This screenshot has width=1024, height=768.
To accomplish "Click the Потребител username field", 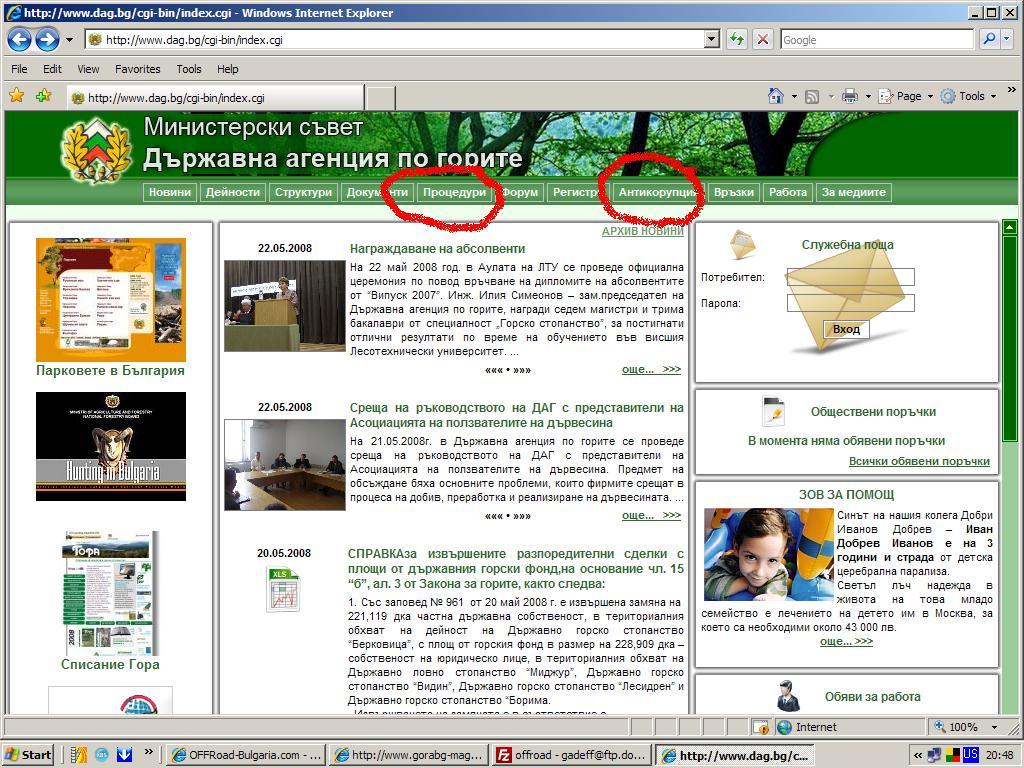I will point(850,277).
